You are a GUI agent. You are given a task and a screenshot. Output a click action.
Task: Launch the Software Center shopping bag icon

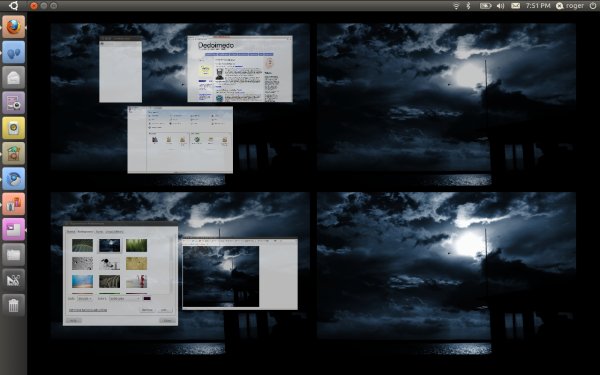13,153
